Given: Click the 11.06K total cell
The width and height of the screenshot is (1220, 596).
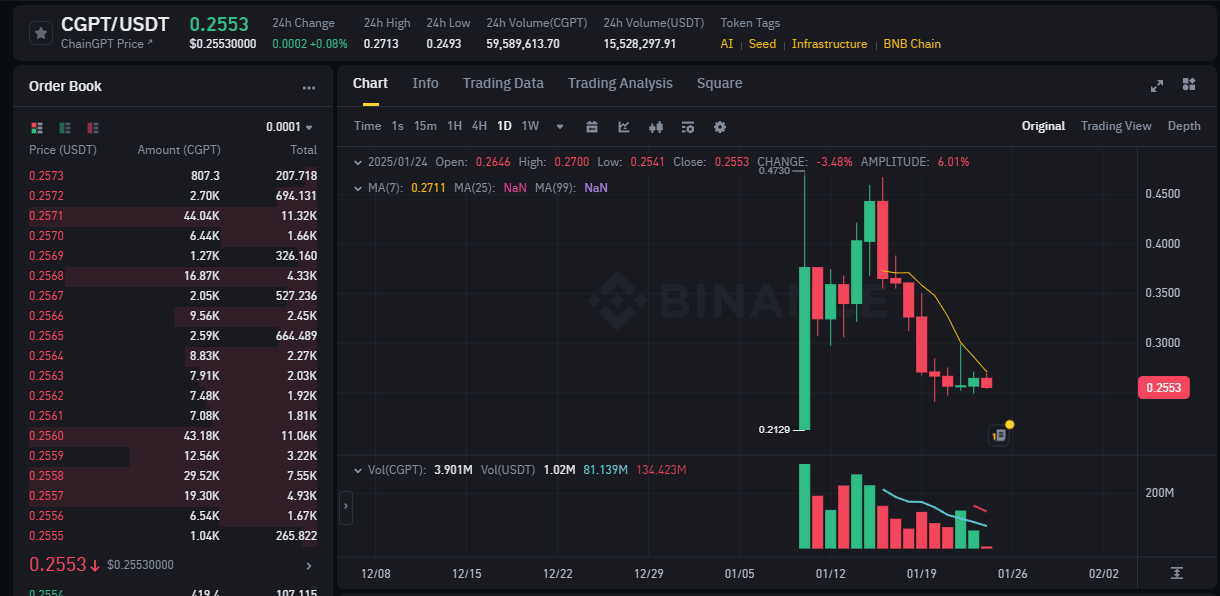Looking at the screenshot, I should (x=297, y=436).
